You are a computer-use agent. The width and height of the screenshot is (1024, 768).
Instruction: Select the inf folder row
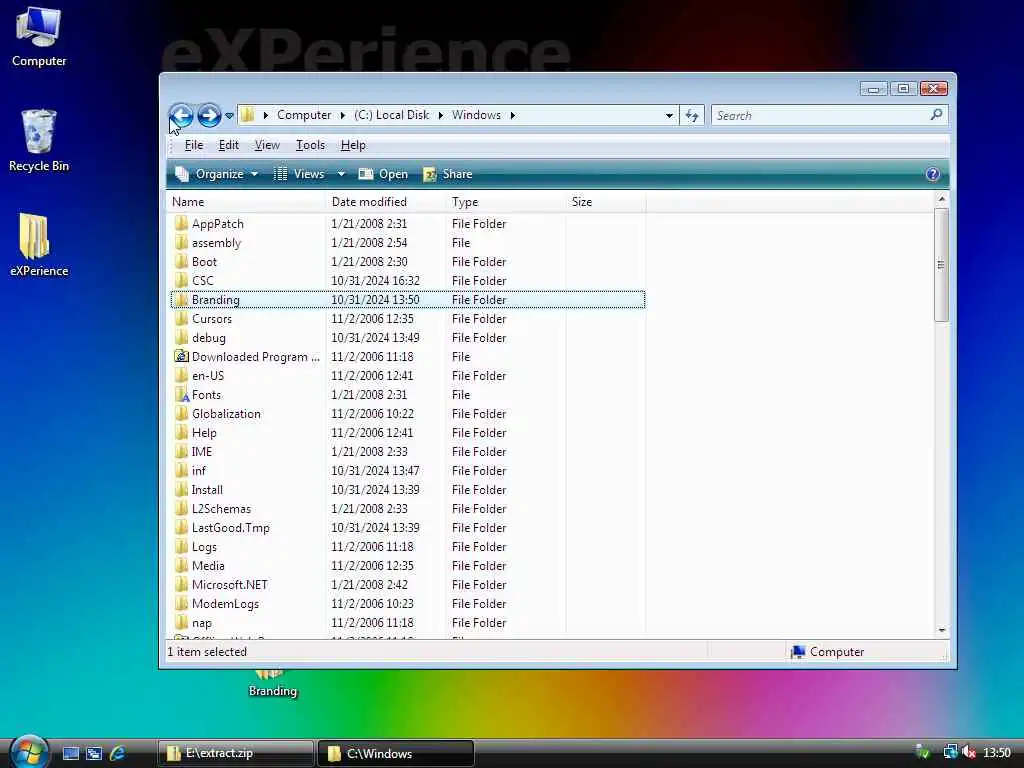(x=408, y=470)
